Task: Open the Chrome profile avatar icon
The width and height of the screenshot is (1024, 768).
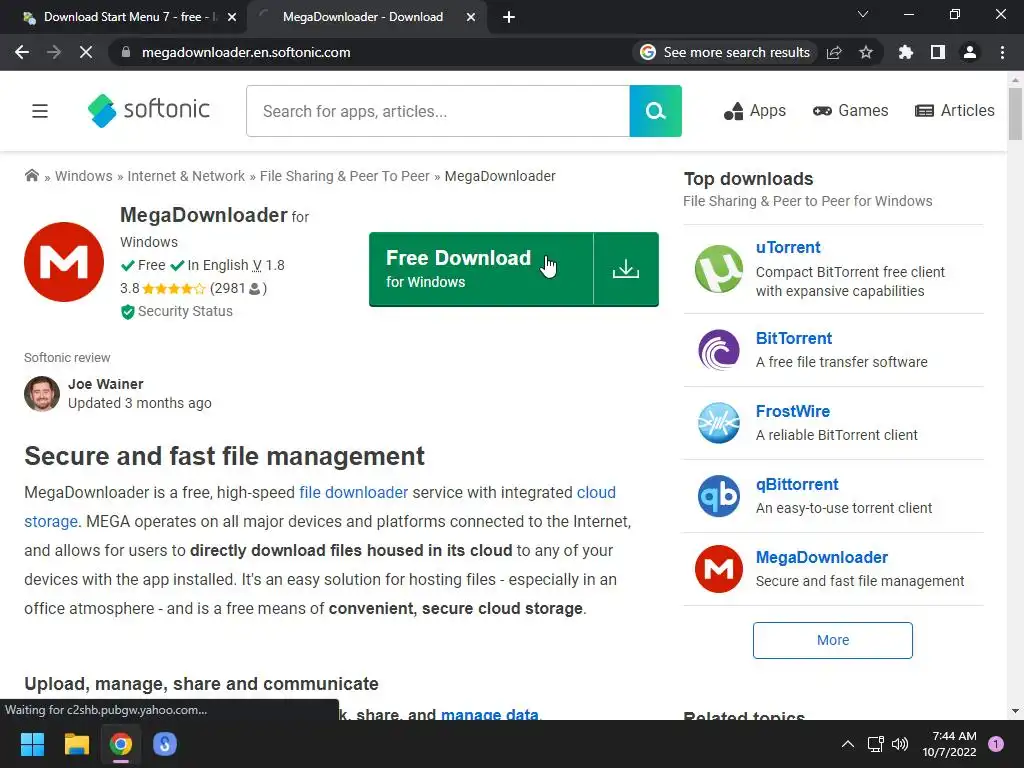Action: click(x=970, y=52)
